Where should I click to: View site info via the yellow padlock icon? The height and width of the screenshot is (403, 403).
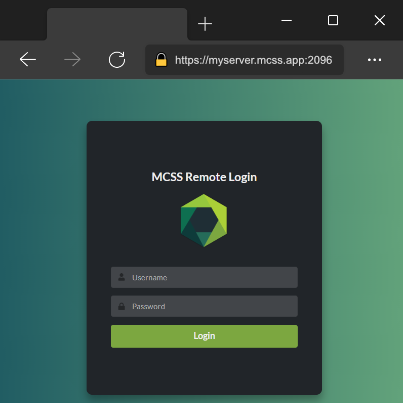click(x=161, y=60)
